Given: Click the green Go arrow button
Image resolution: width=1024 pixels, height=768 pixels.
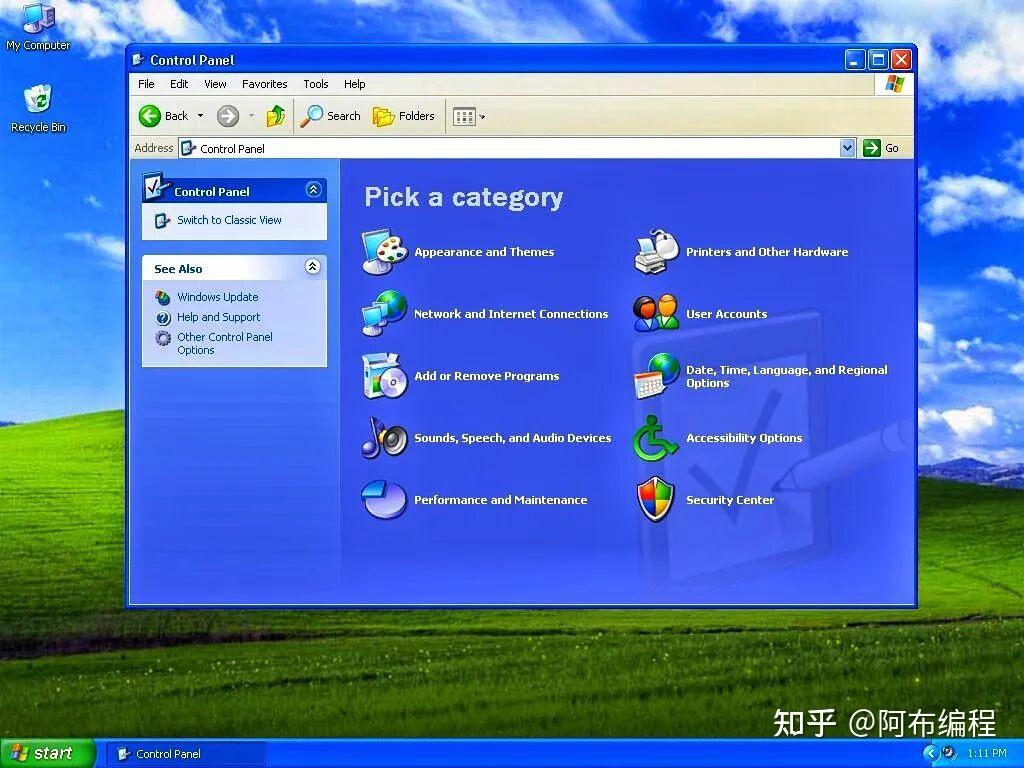Looking at the screenshot, I should tap(871, 148).
